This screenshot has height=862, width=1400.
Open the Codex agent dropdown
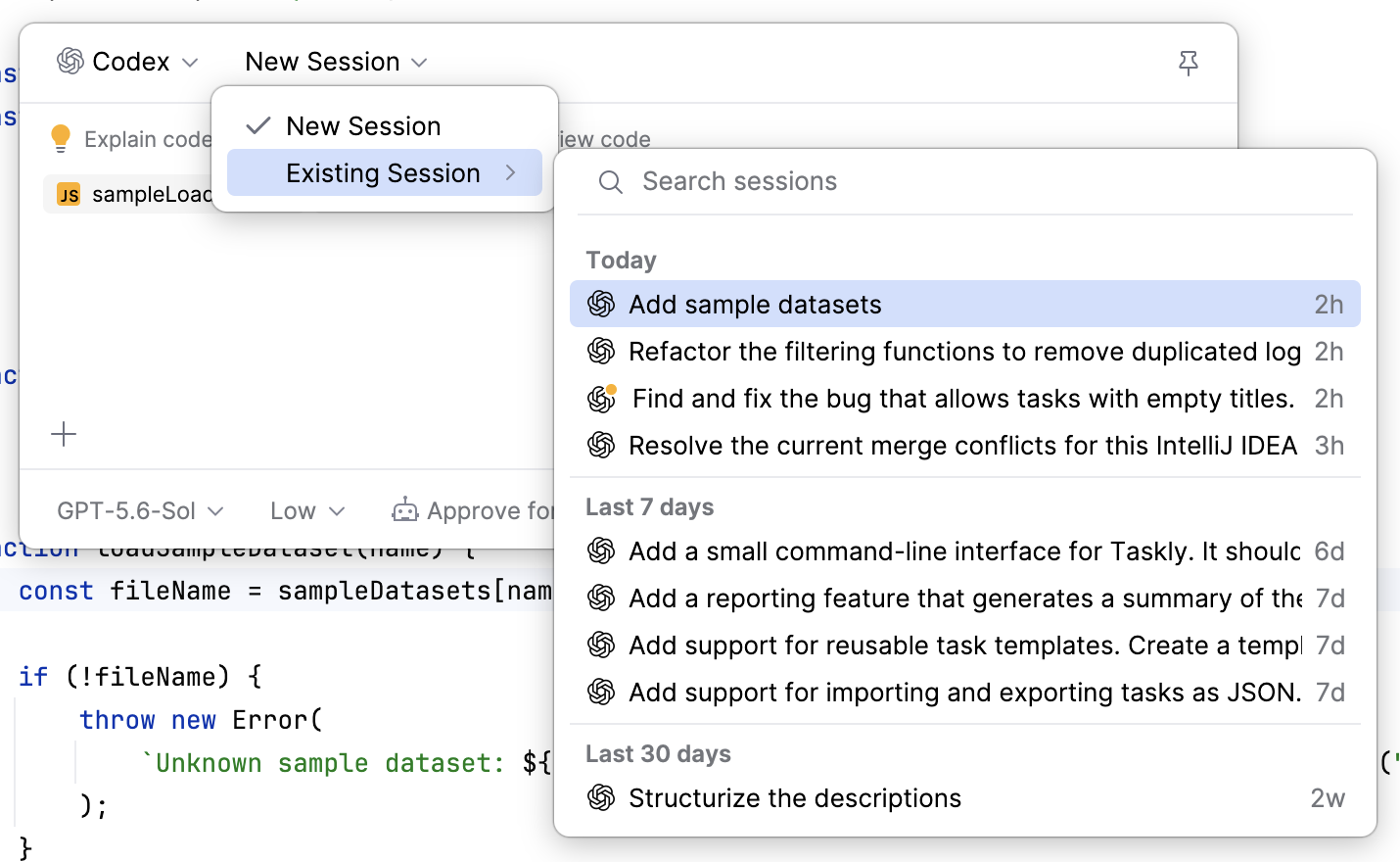pos(128,62)
